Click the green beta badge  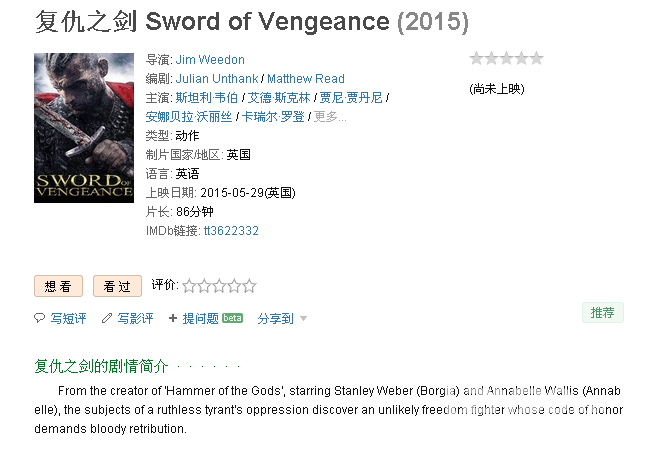pyautogui.click(x=232, y=318)
